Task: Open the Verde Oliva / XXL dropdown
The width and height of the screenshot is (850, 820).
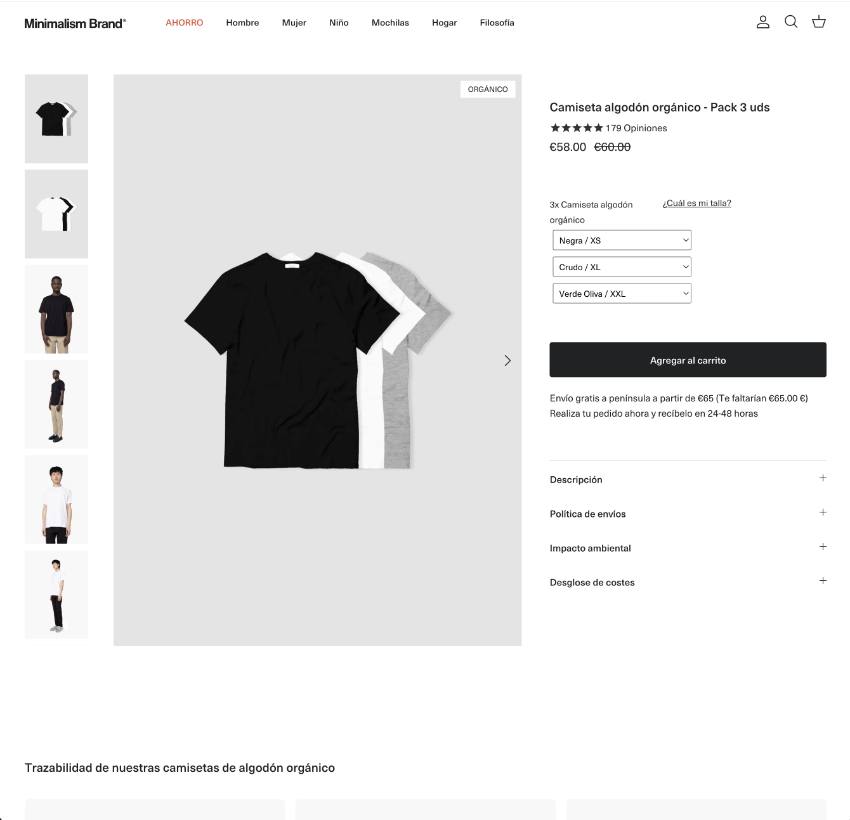Action: (622, 293)
